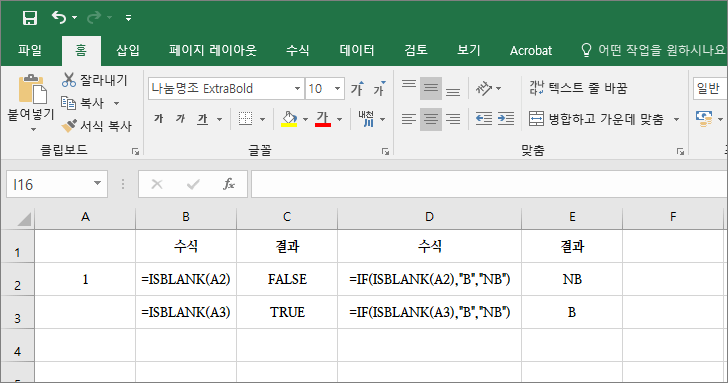The image size is (728, 383).
Task: Open the 일반 number format box
Action: [x=710, y=88]
